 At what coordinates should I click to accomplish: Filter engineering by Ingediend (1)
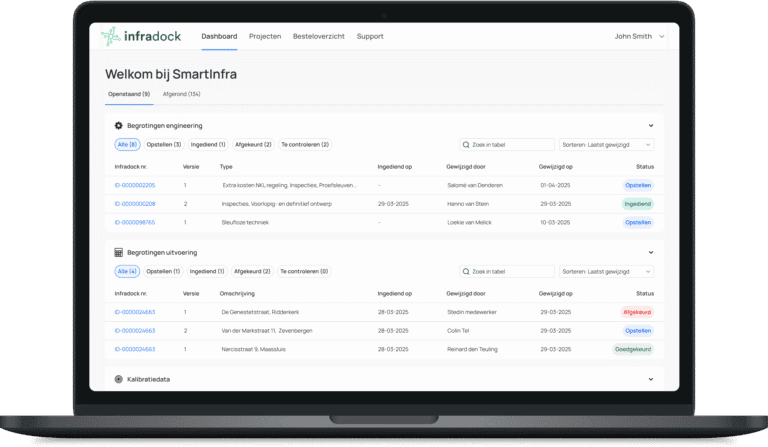[x=208, y=145]
